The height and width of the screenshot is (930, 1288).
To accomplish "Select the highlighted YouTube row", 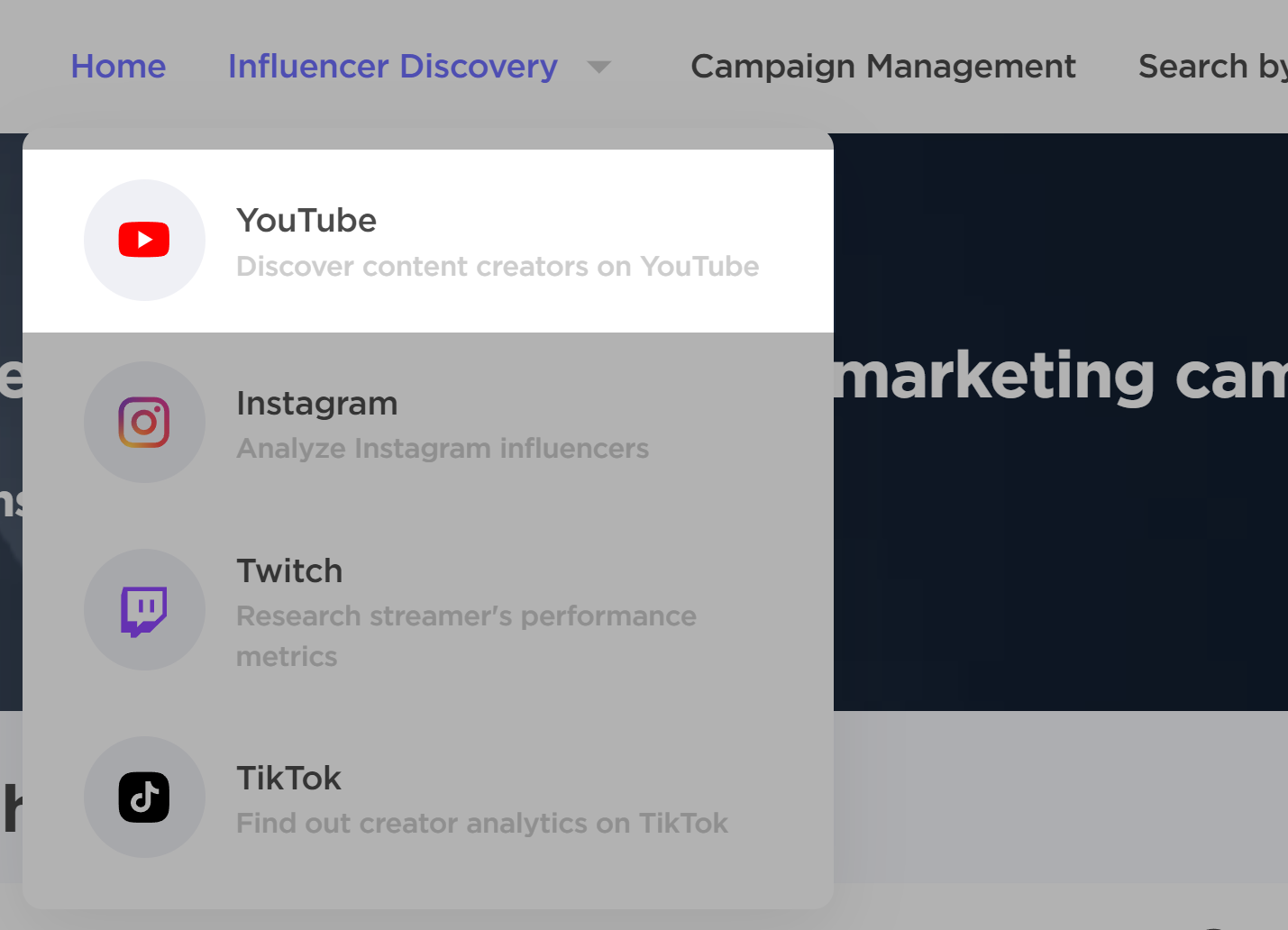I will [428, 240].
